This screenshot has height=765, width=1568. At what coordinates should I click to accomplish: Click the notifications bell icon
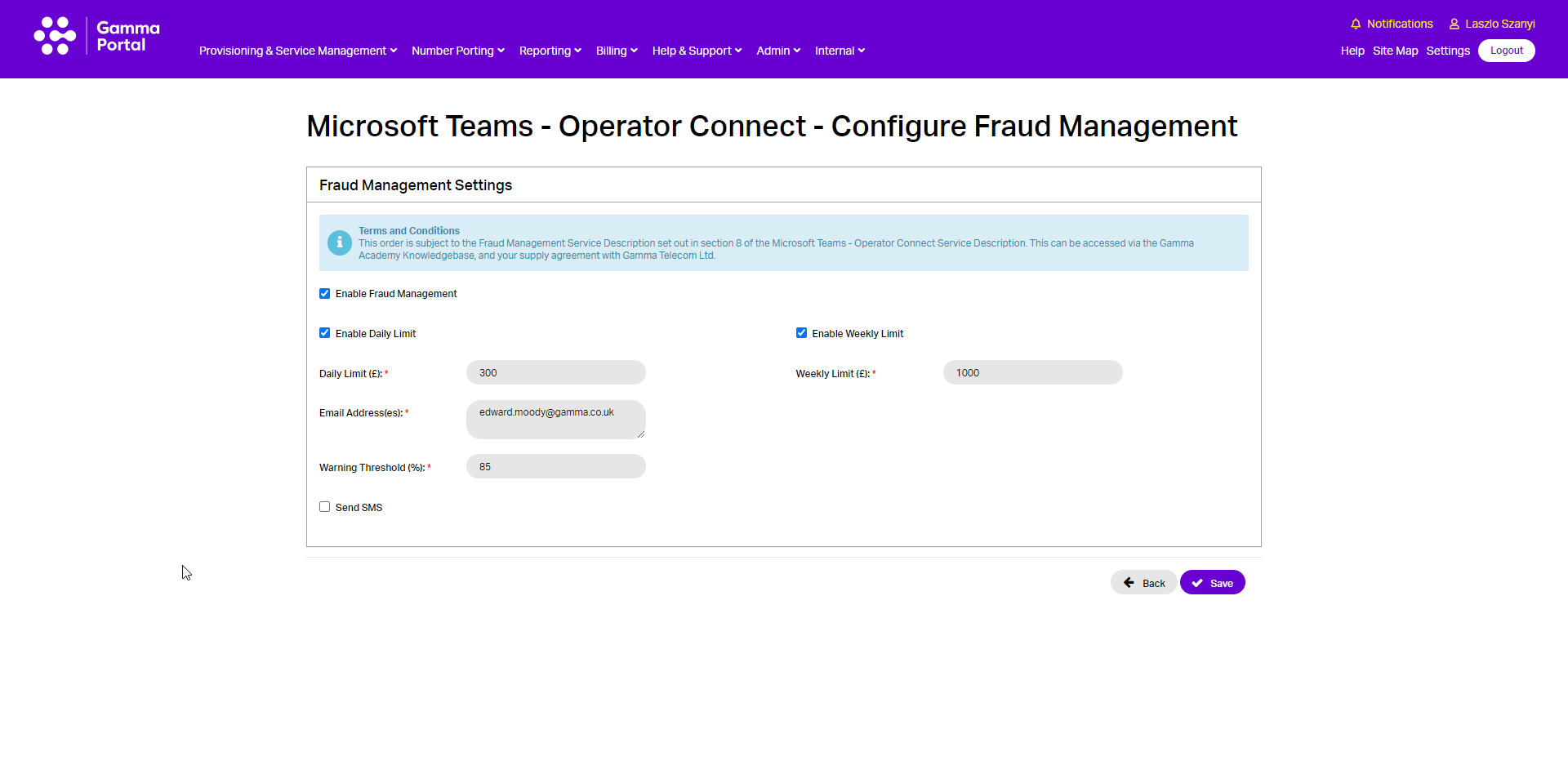click(1356, 24)
